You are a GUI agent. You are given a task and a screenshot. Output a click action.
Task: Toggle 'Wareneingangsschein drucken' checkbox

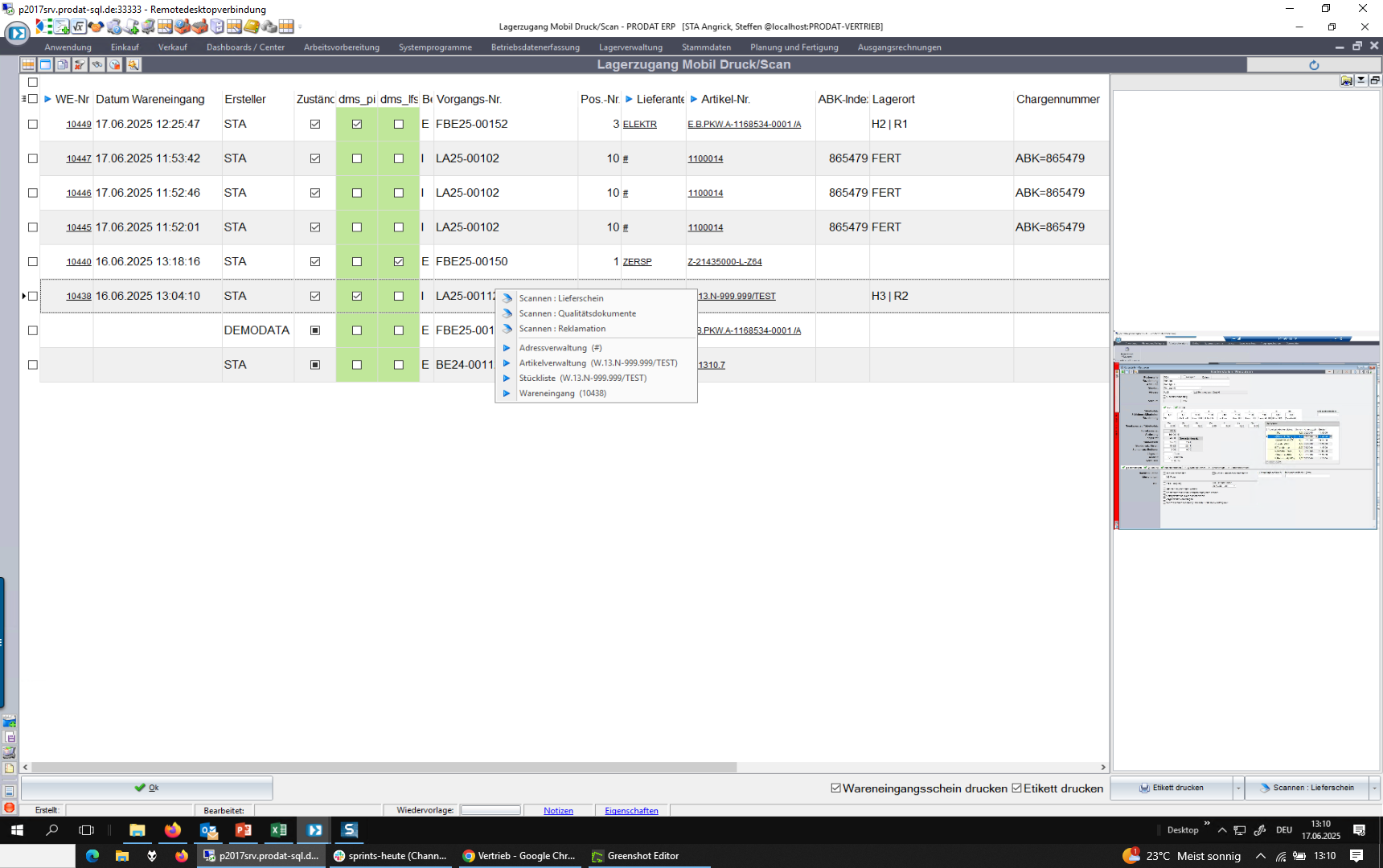(836, 788)
